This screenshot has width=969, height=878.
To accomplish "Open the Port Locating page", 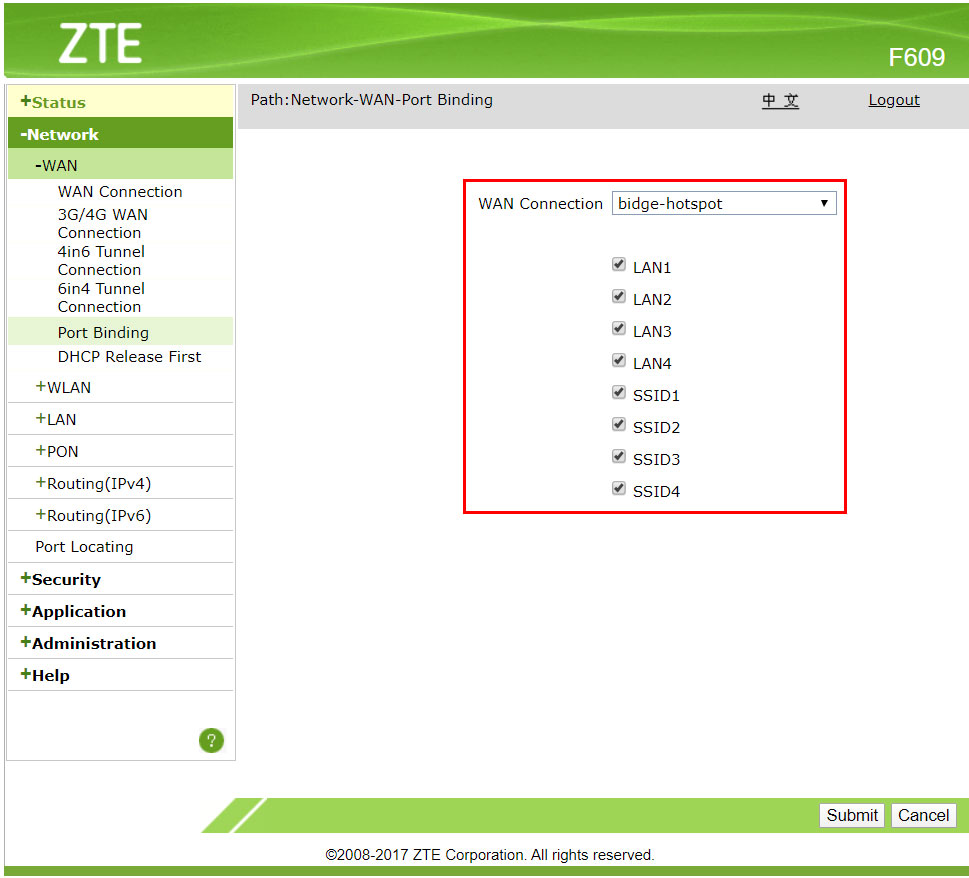I will [84, 547].
